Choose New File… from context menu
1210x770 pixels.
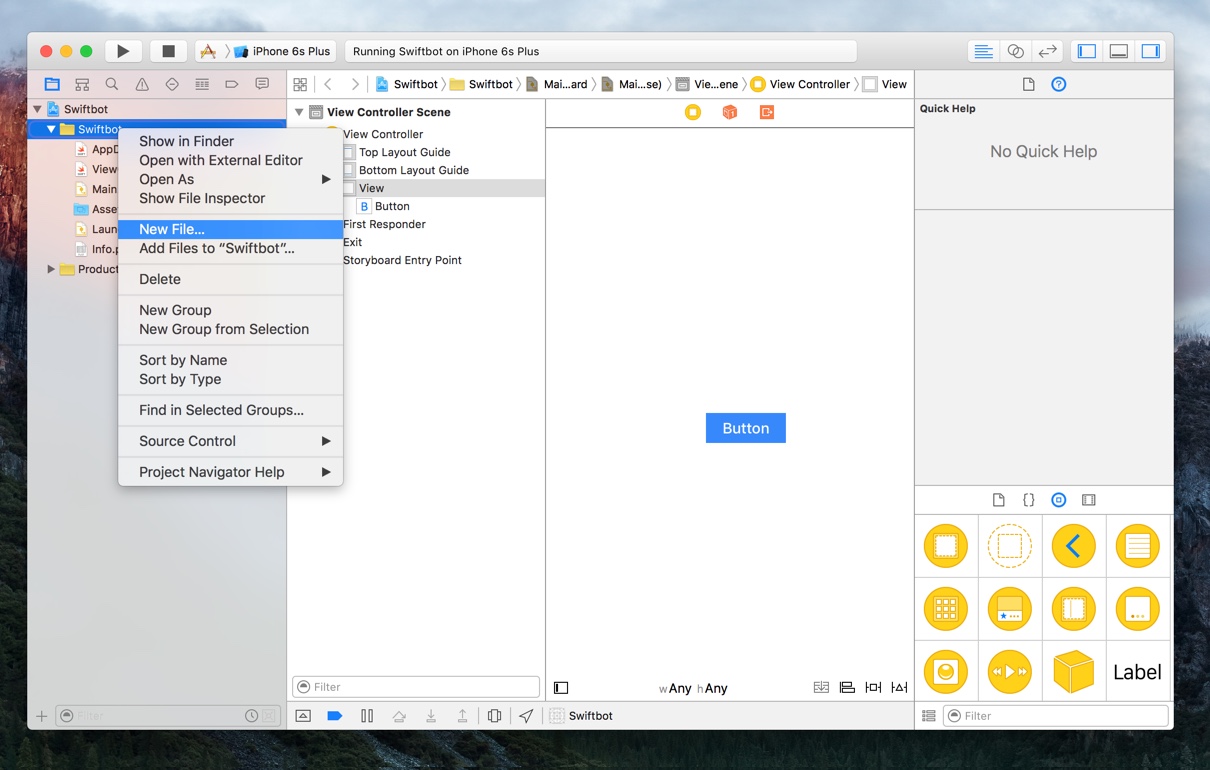coord(172,229)
